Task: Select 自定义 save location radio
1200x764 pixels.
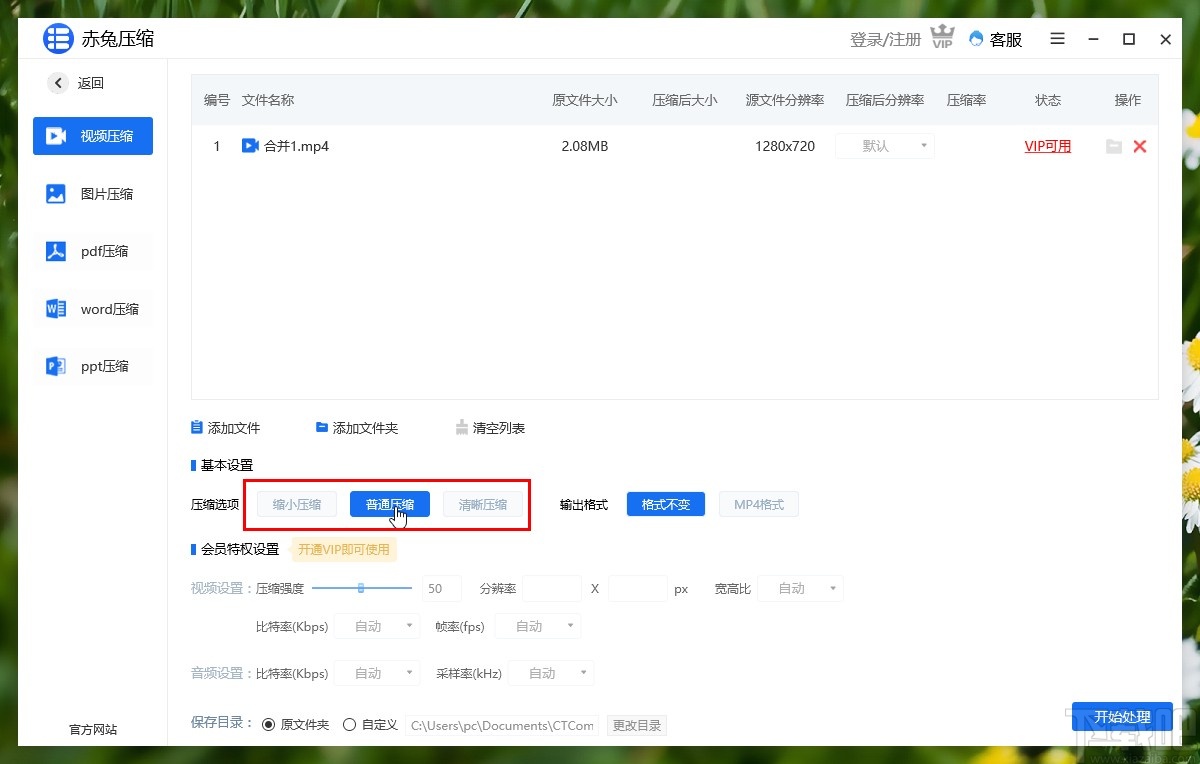Action: [x=349, y=725]
